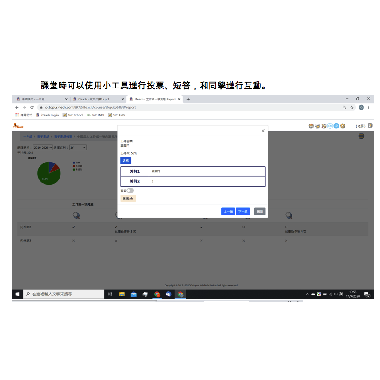
Task: Toggle the switch below the answer table
Action: (x=130, y=191)
